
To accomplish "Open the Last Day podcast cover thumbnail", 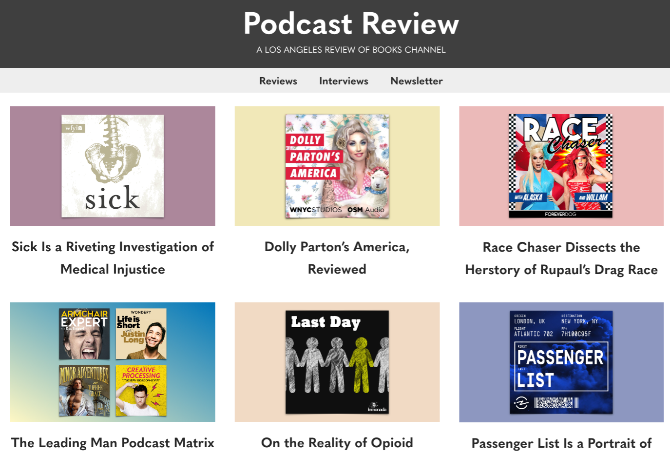I will (337, 362).
